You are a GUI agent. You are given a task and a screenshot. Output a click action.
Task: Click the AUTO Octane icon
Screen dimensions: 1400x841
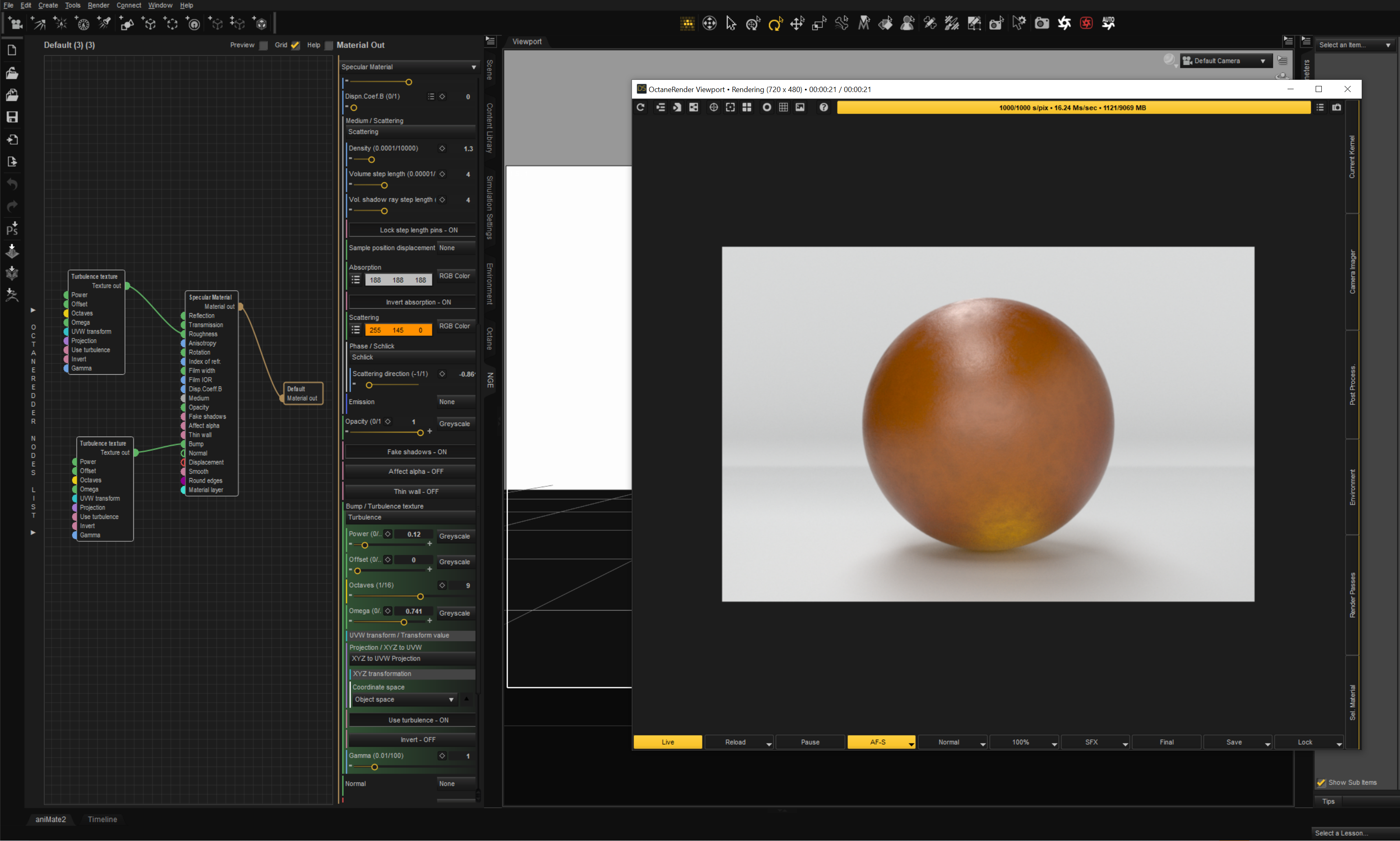(1108, 23)
